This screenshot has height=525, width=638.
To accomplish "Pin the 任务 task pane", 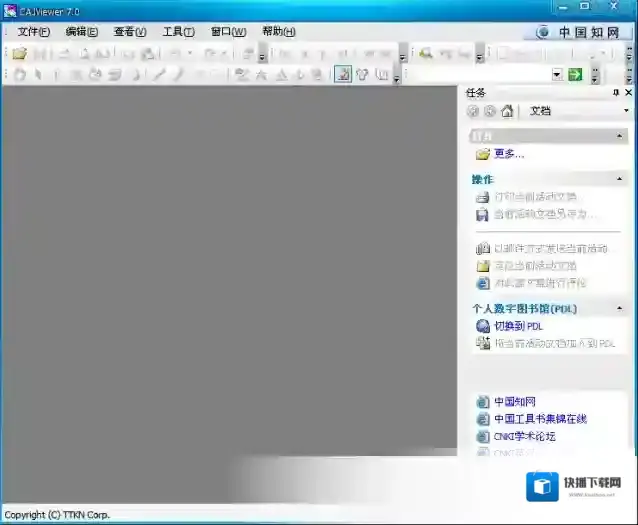I will point(615,93).
